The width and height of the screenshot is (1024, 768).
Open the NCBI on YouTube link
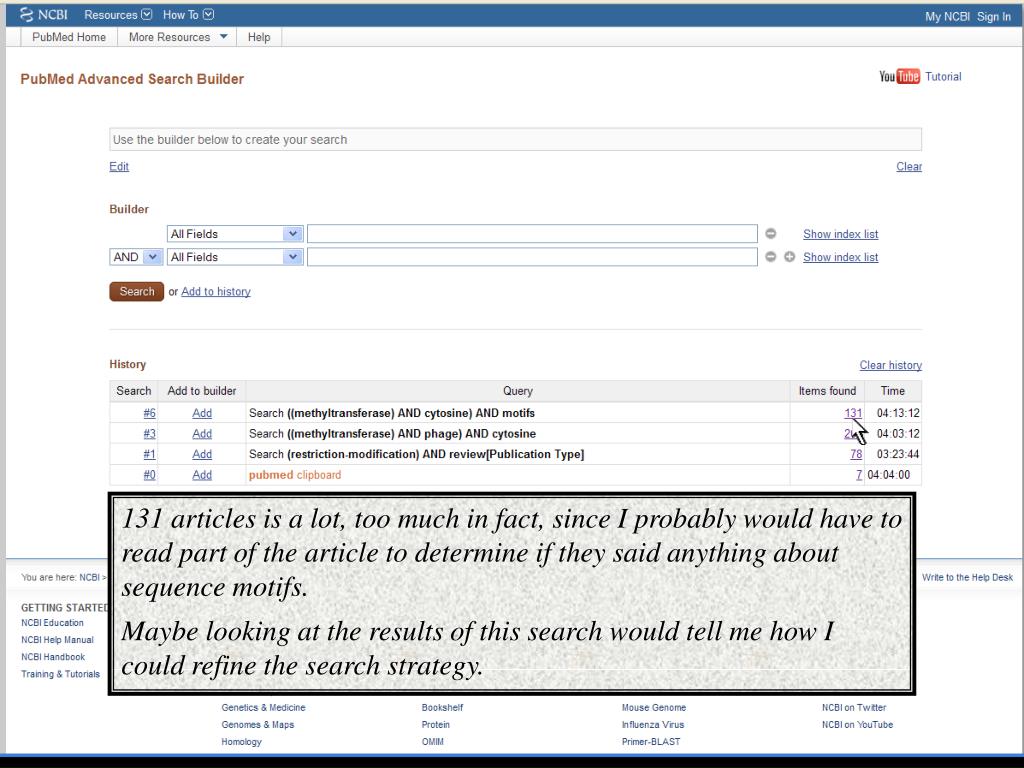[x=857, y=724]
